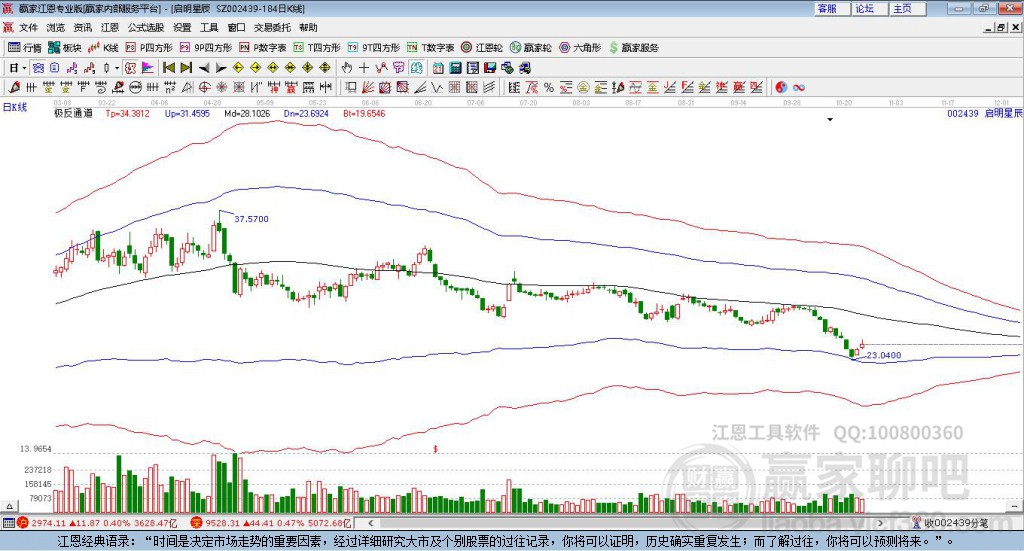Open the T数字表 number table

click(430, 48)
